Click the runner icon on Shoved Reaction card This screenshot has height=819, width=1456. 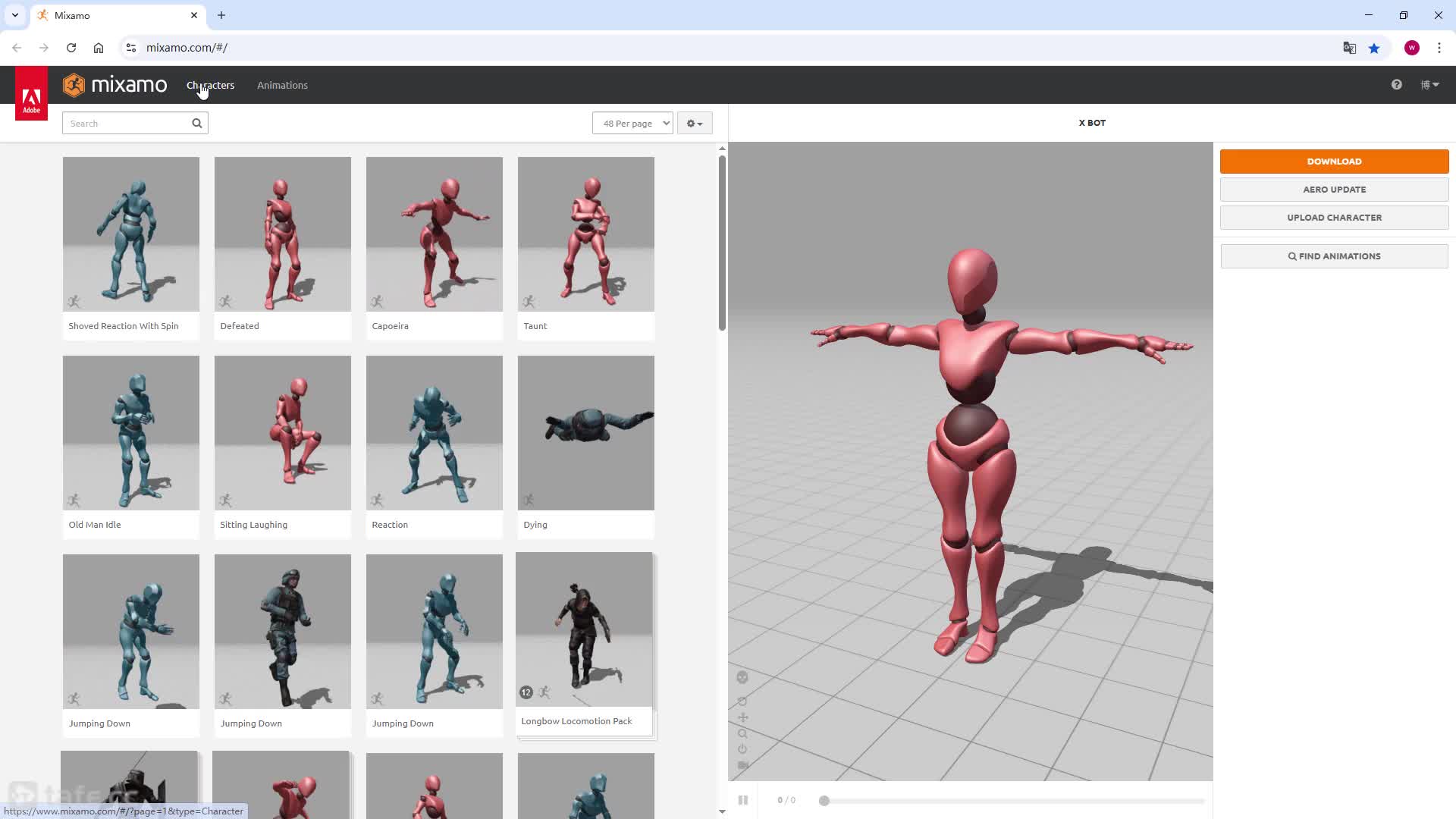pos(74,302)
